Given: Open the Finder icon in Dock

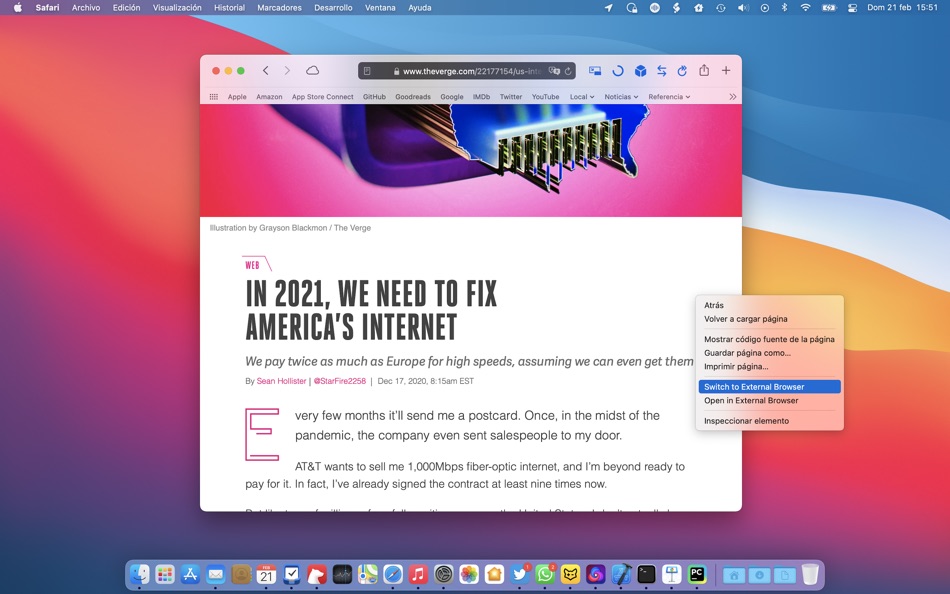Looking at the screenshot, I should (140, 574).
